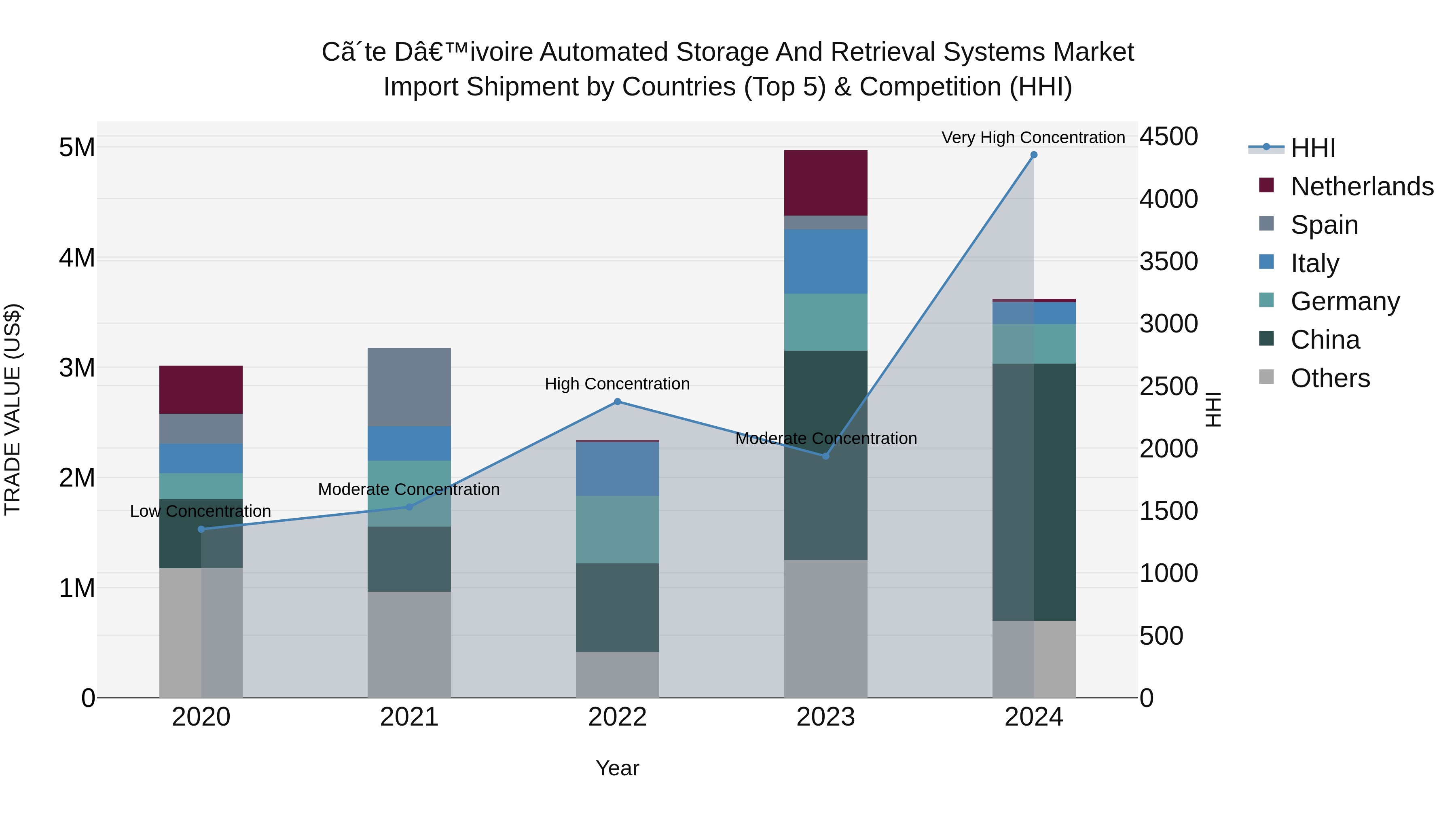Click the 5M left axis tick label
This screenshot has width=1456, height=819.
pyautogui.click(x=77, y=148)
